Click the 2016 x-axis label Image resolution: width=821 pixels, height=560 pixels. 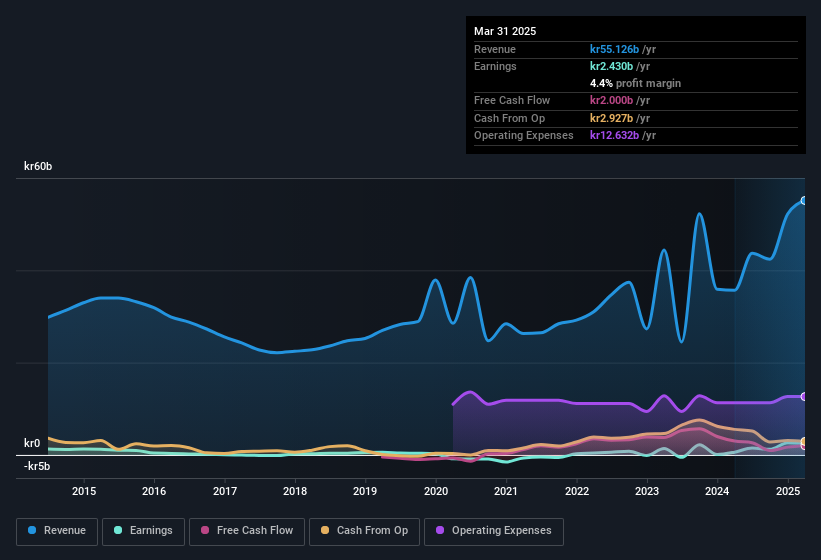pyautogui.click(x=154, y=491)
